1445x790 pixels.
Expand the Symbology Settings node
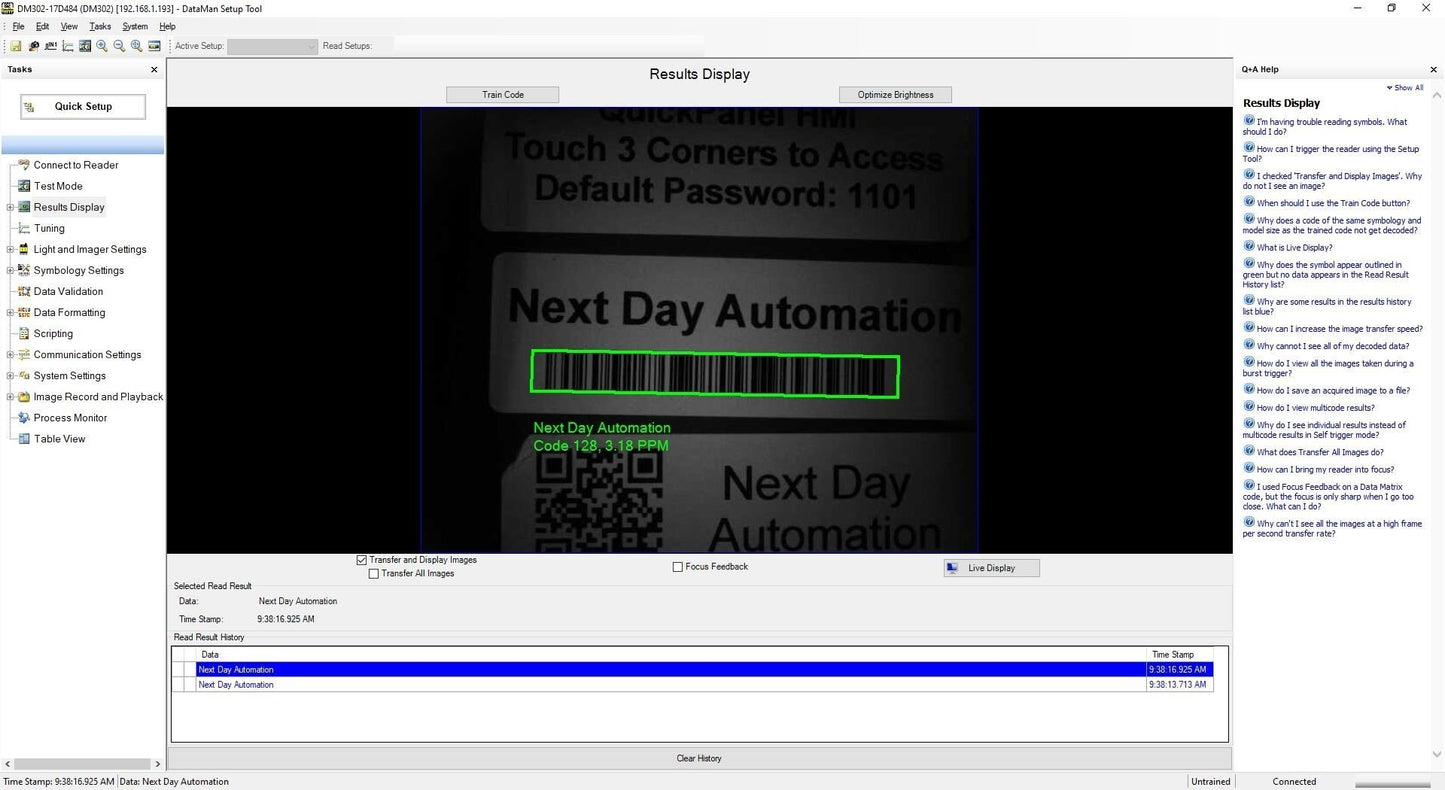pyautogui.click(x=11, y=270)
